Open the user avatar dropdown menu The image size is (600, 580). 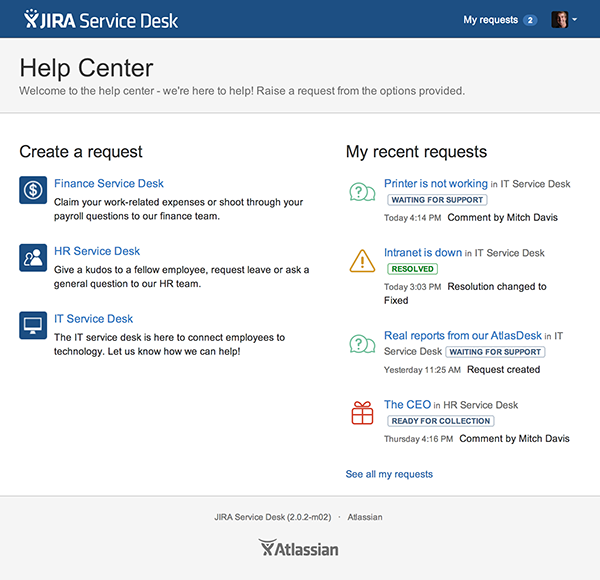564,19
